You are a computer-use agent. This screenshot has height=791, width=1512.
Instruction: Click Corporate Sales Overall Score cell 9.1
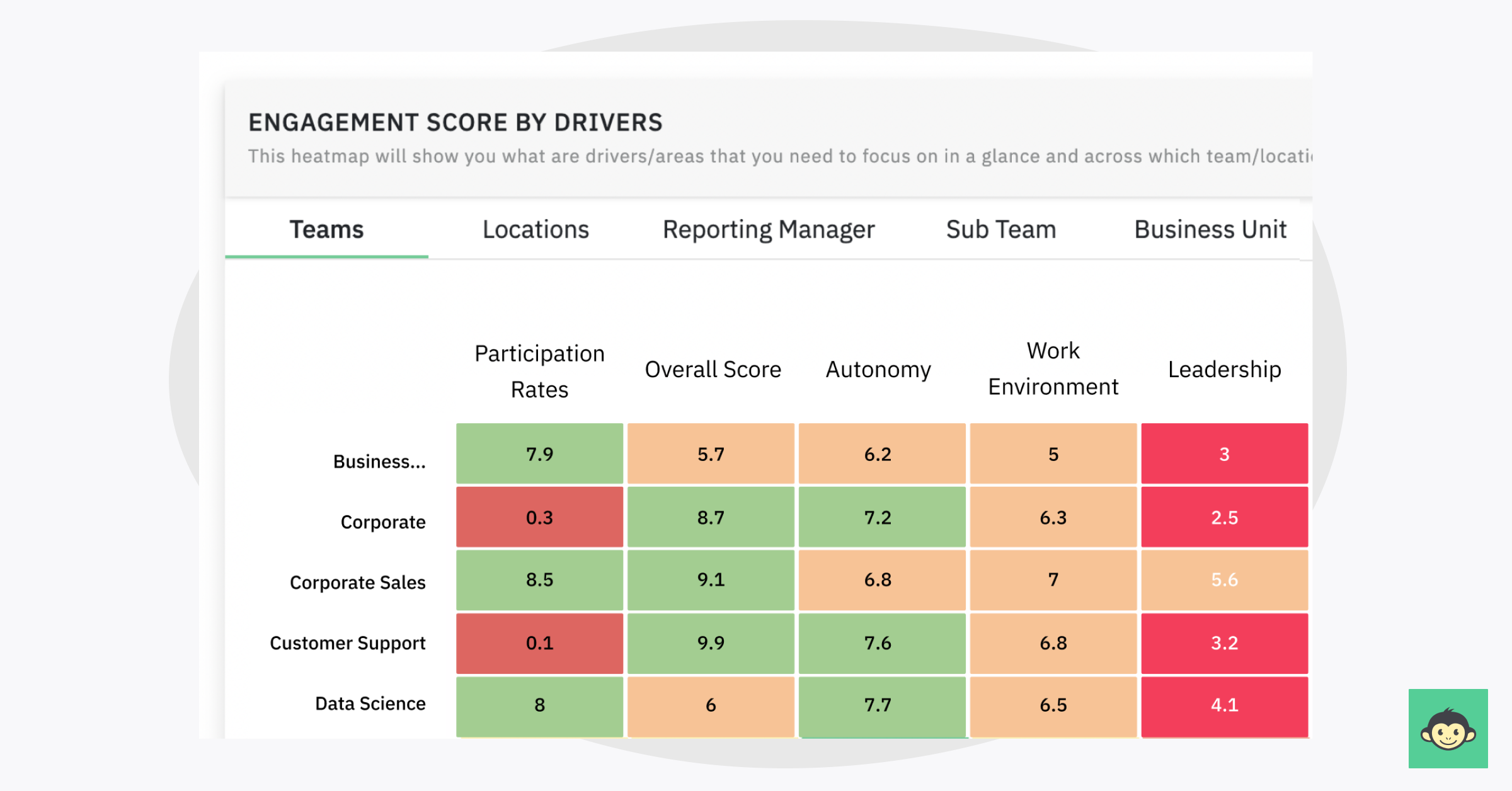710,580
